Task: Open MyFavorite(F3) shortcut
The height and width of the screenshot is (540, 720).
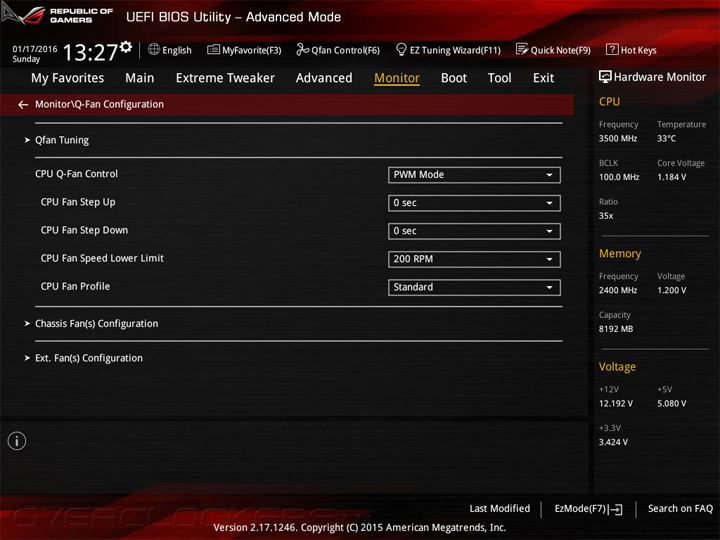Action: [x=252, y=50]
